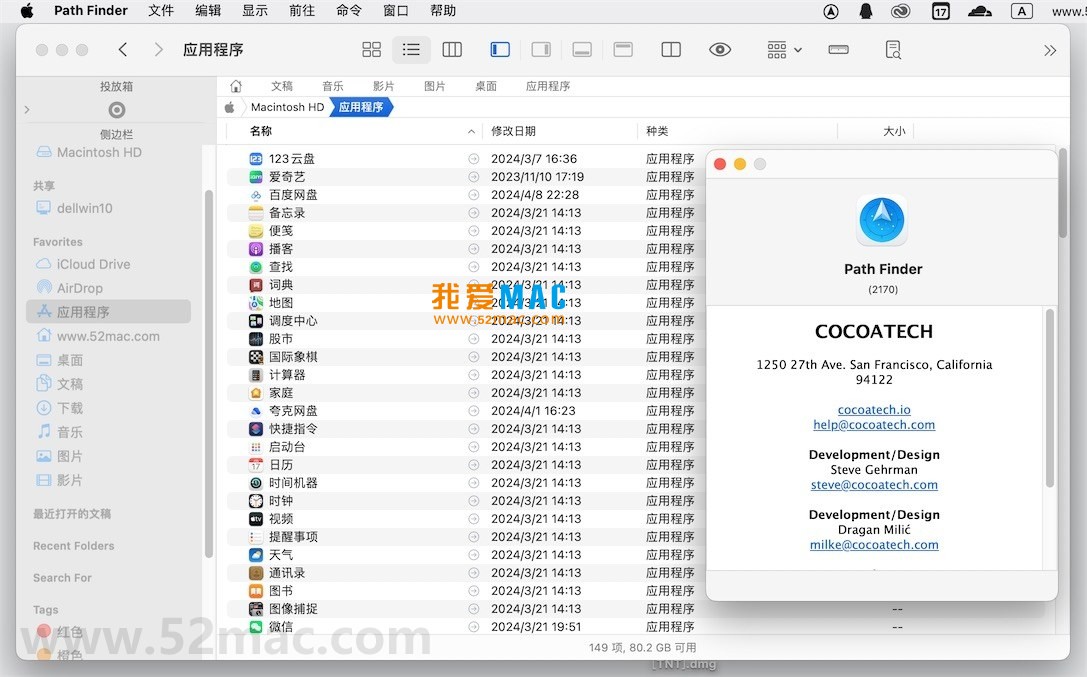Select the 播客 app icon

pos(256,249)
